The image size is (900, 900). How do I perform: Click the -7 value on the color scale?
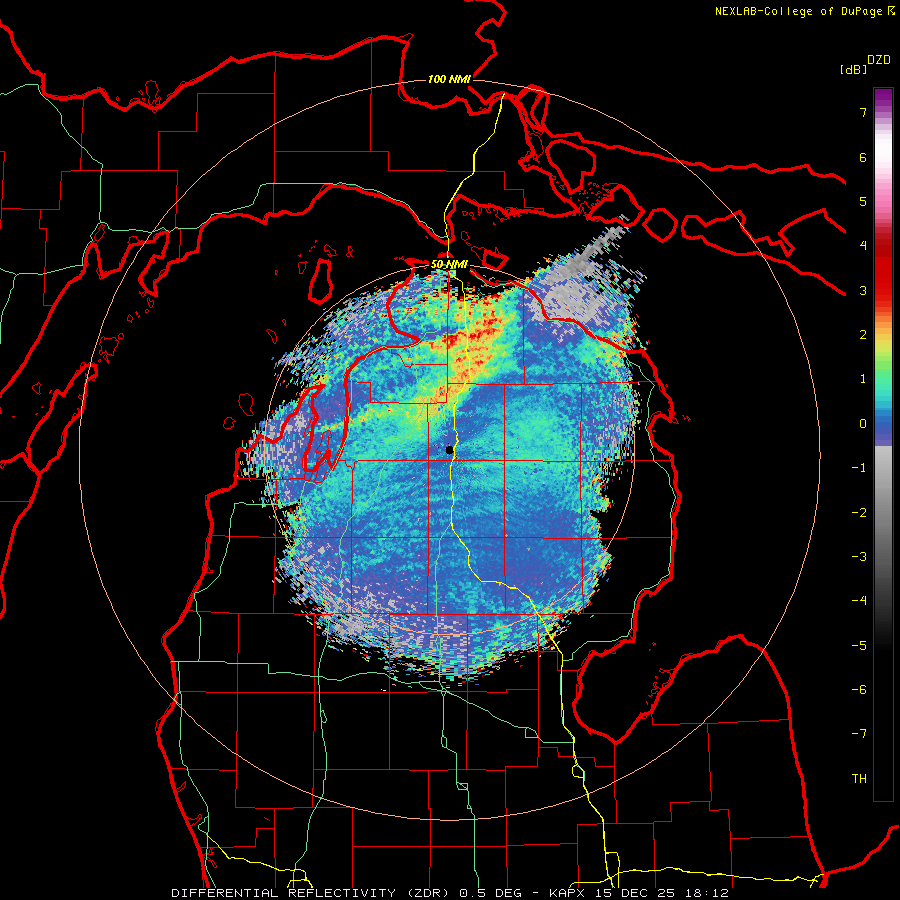coord(859,734)
